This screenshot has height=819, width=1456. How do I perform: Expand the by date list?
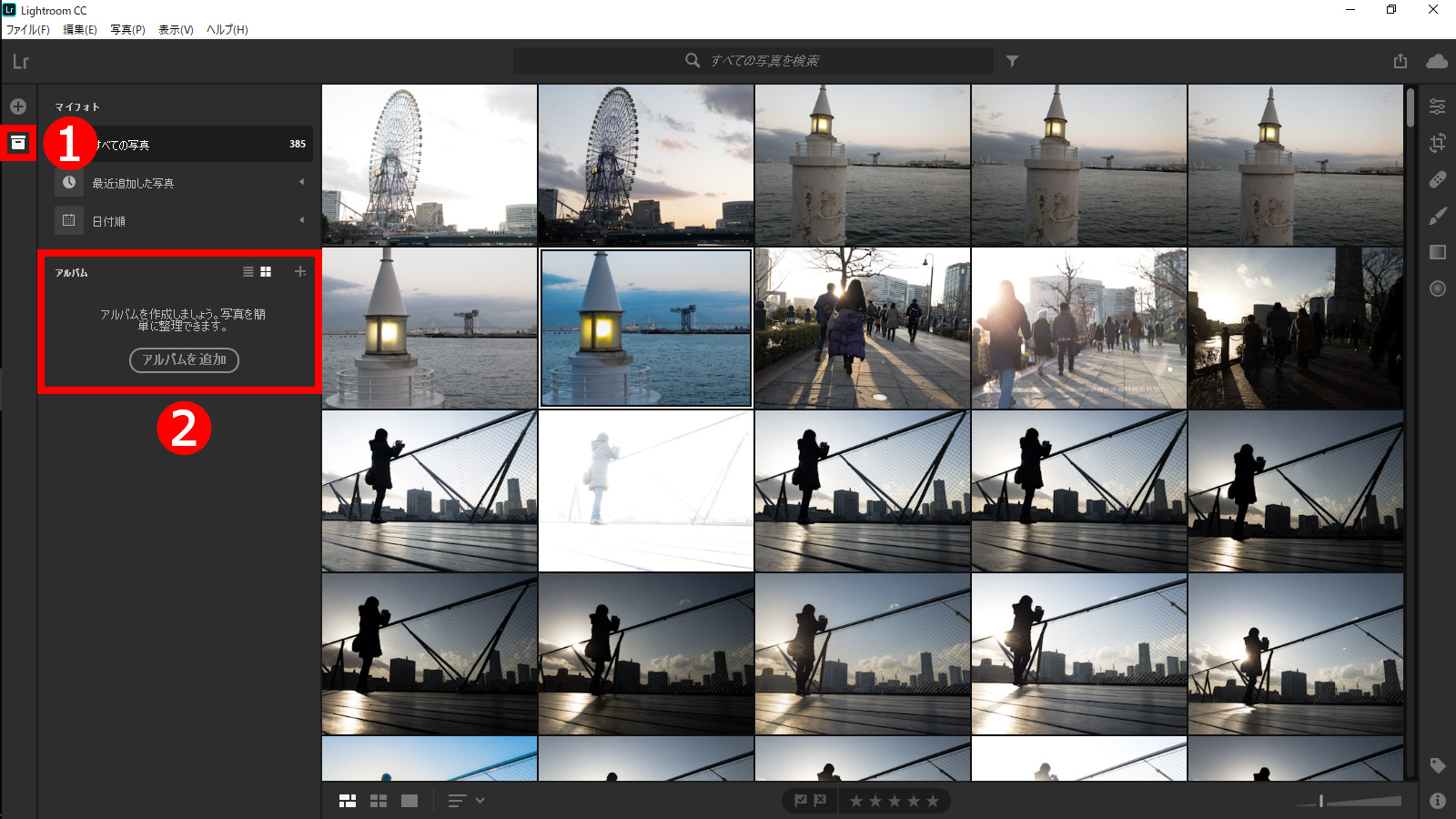(302, 220)
